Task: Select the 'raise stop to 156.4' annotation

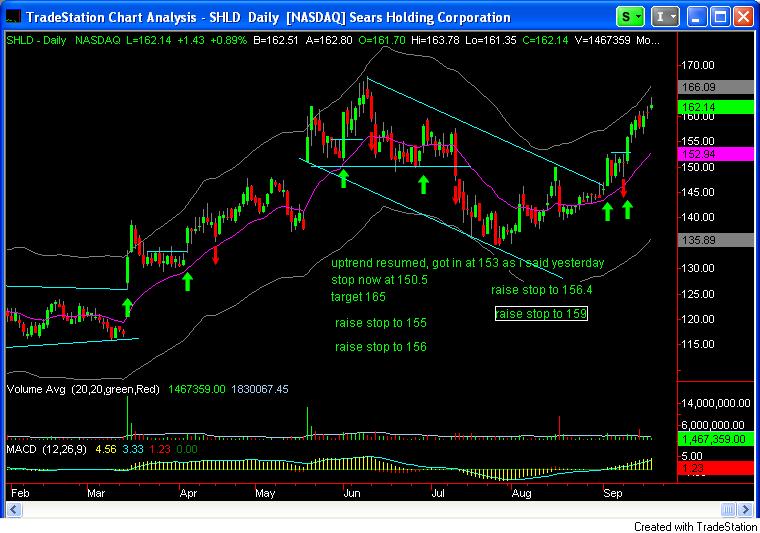Action: pyautogui.click(x=541, y=290)
